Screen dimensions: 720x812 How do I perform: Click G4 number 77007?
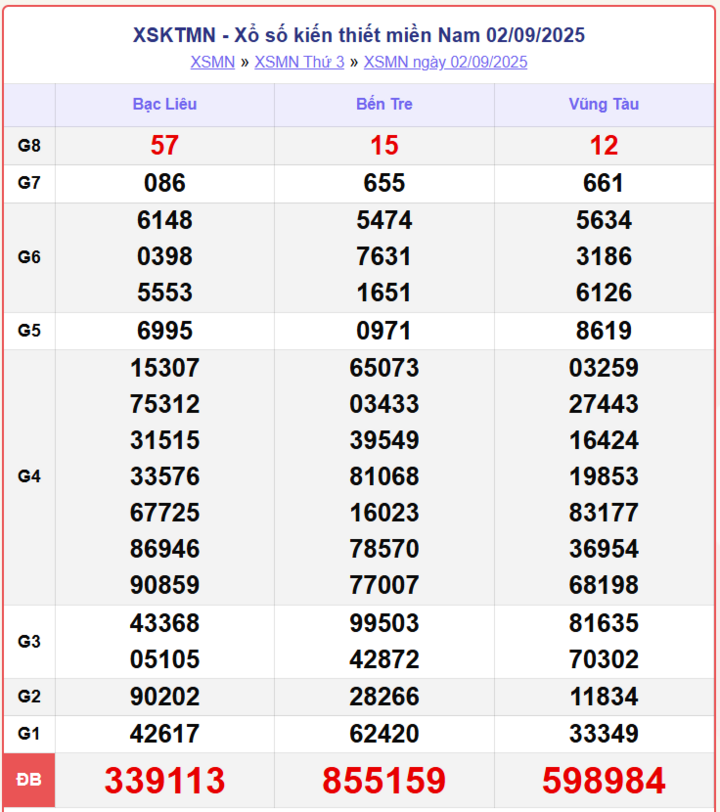[x=384, y=586]
